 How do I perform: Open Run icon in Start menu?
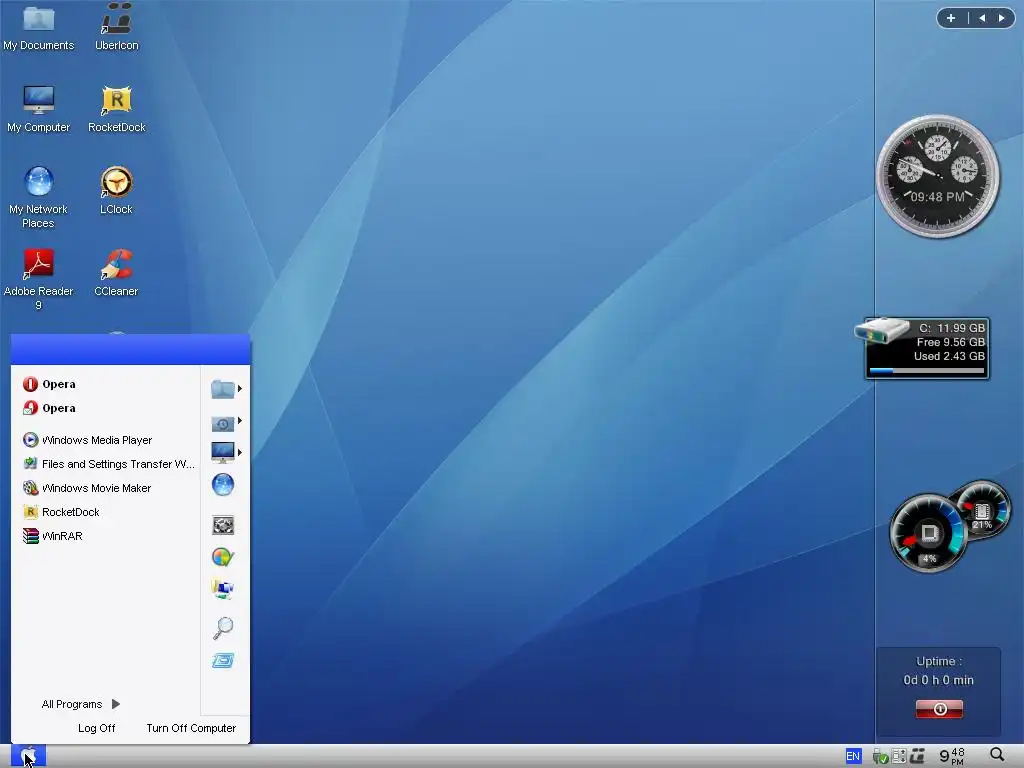(223, 661)
